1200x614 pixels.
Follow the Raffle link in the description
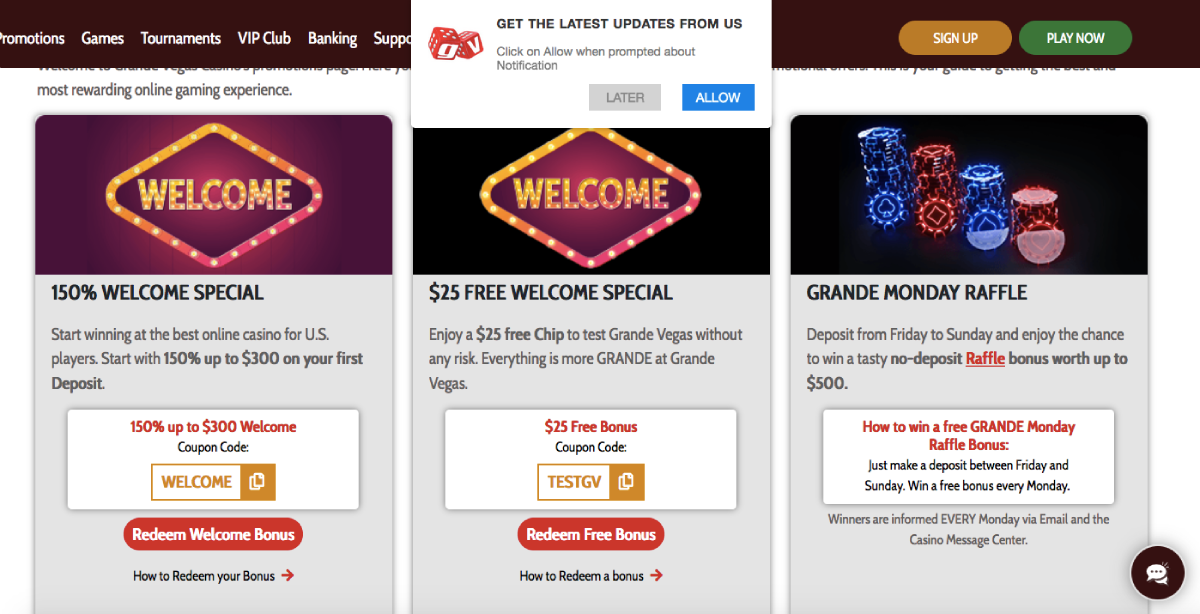985,358
